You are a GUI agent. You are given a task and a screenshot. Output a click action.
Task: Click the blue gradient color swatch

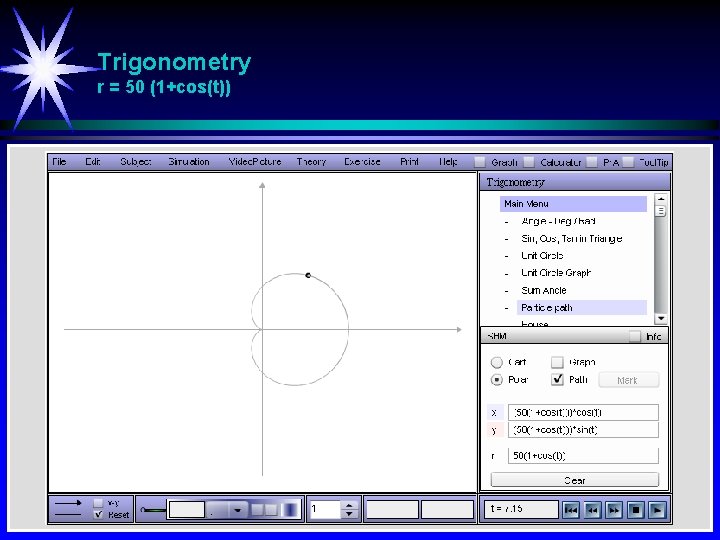pos(291,510)
